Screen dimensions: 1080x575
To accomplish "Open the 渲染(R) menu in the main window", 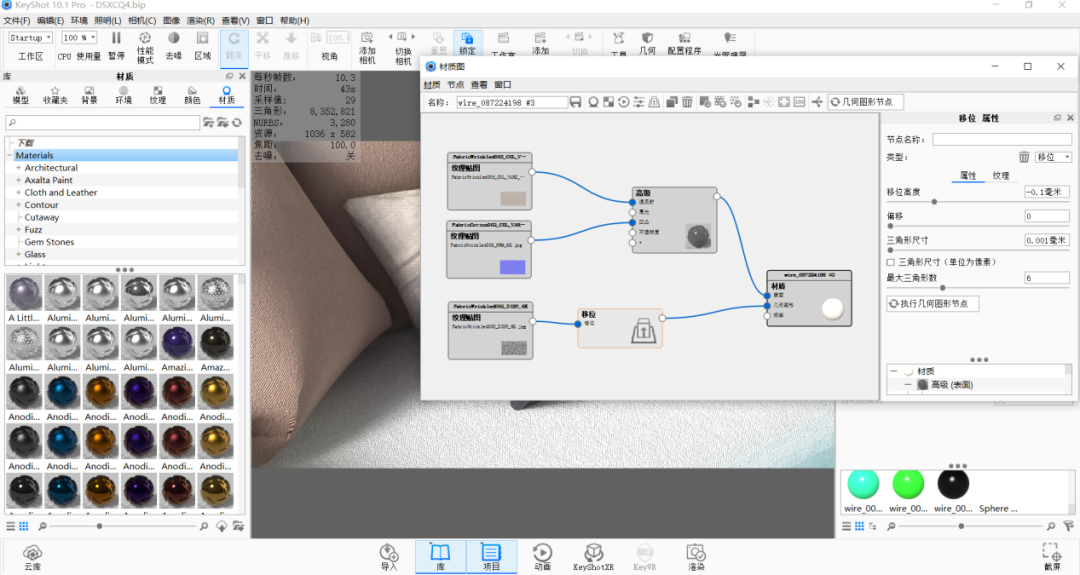I will click(x=200, y=21).
